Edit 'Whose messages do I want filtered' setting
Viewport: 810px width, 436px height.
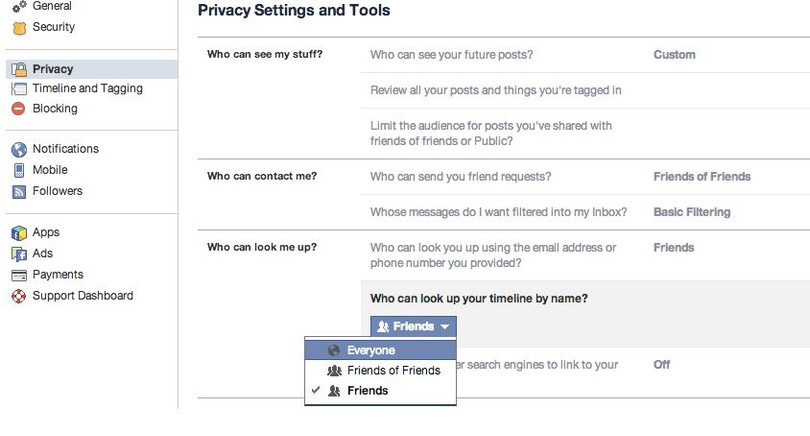coord(498,212)
